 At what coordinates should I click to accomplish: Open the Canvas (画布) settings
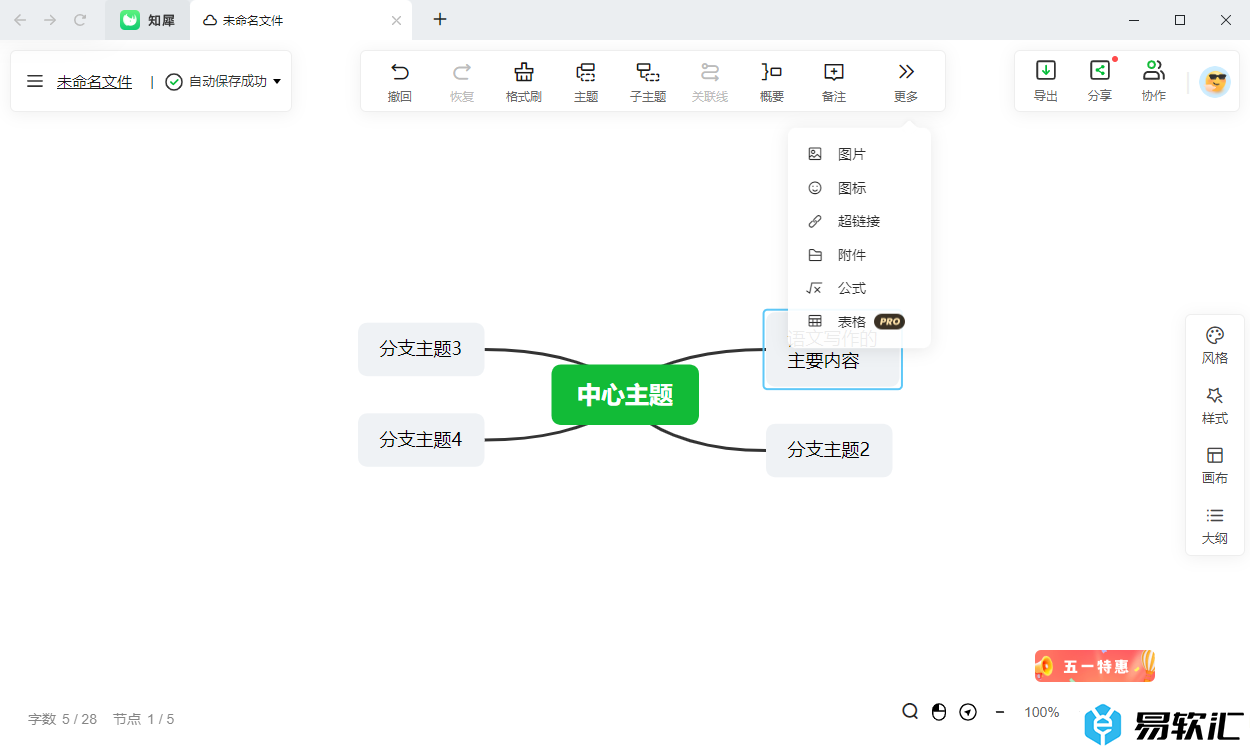click(1215, 465)
